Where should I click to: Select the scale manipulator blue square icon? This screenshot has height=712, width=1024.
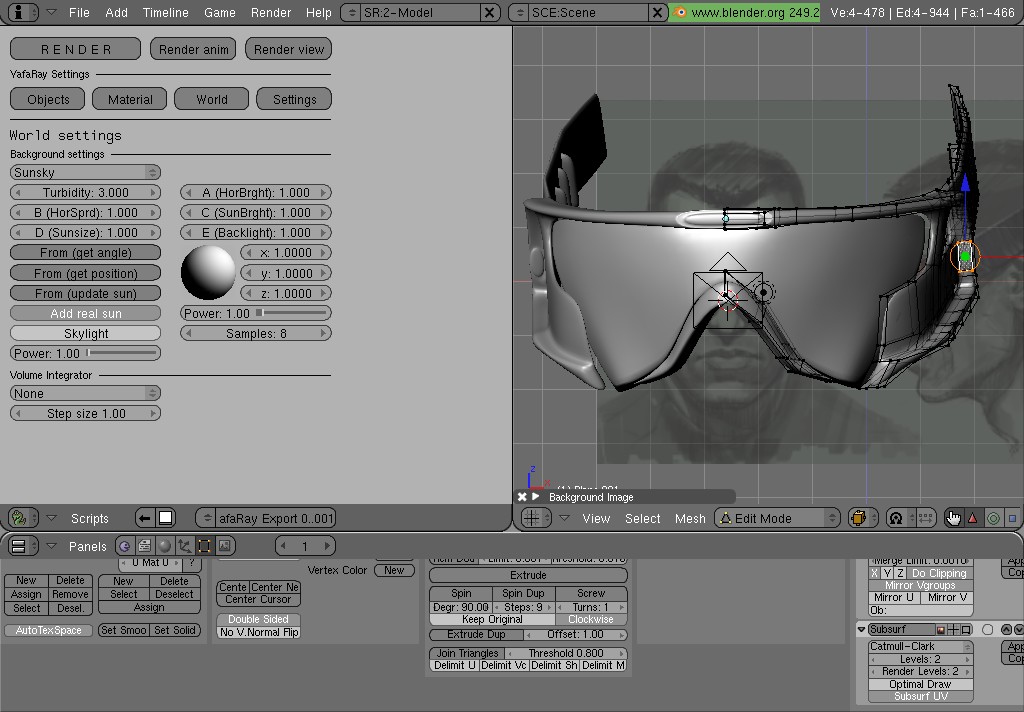1012,518
